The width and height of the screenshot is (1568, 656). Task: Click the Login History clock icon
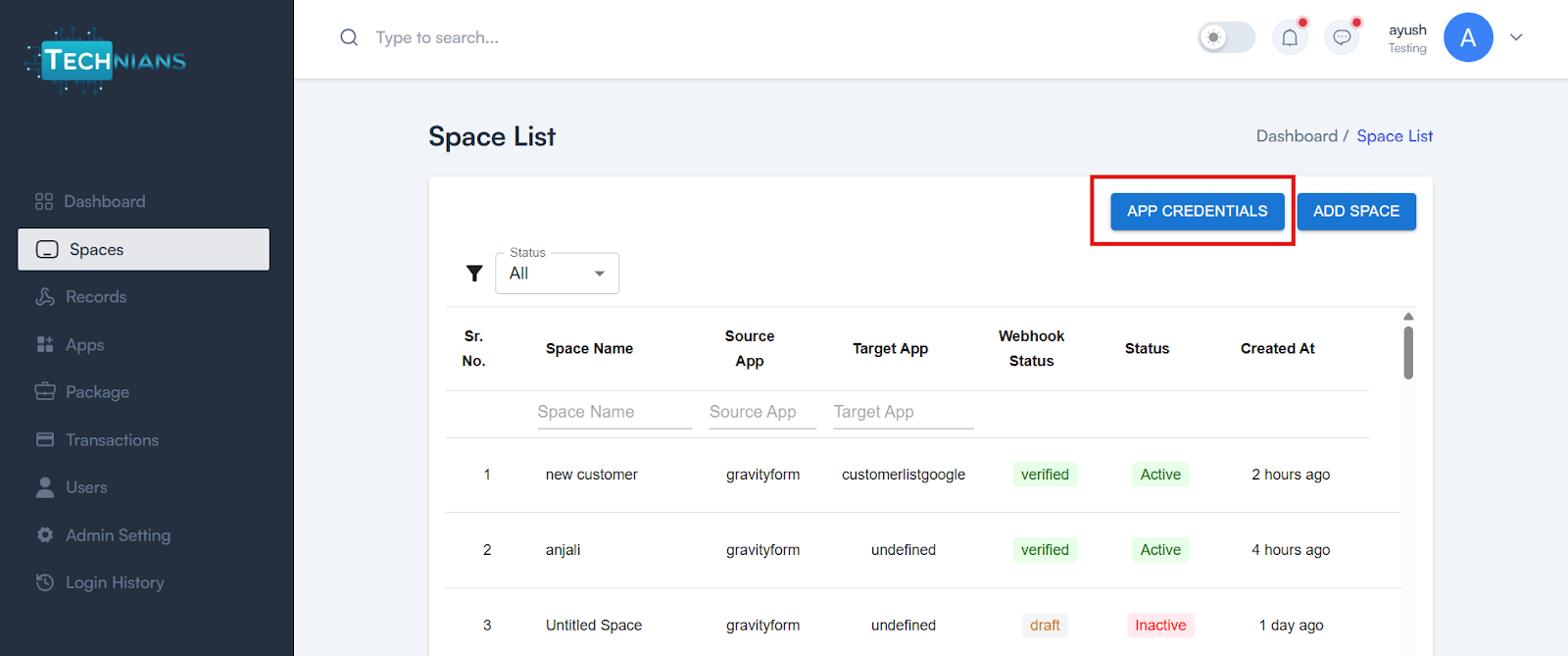[x=45, y=582]
